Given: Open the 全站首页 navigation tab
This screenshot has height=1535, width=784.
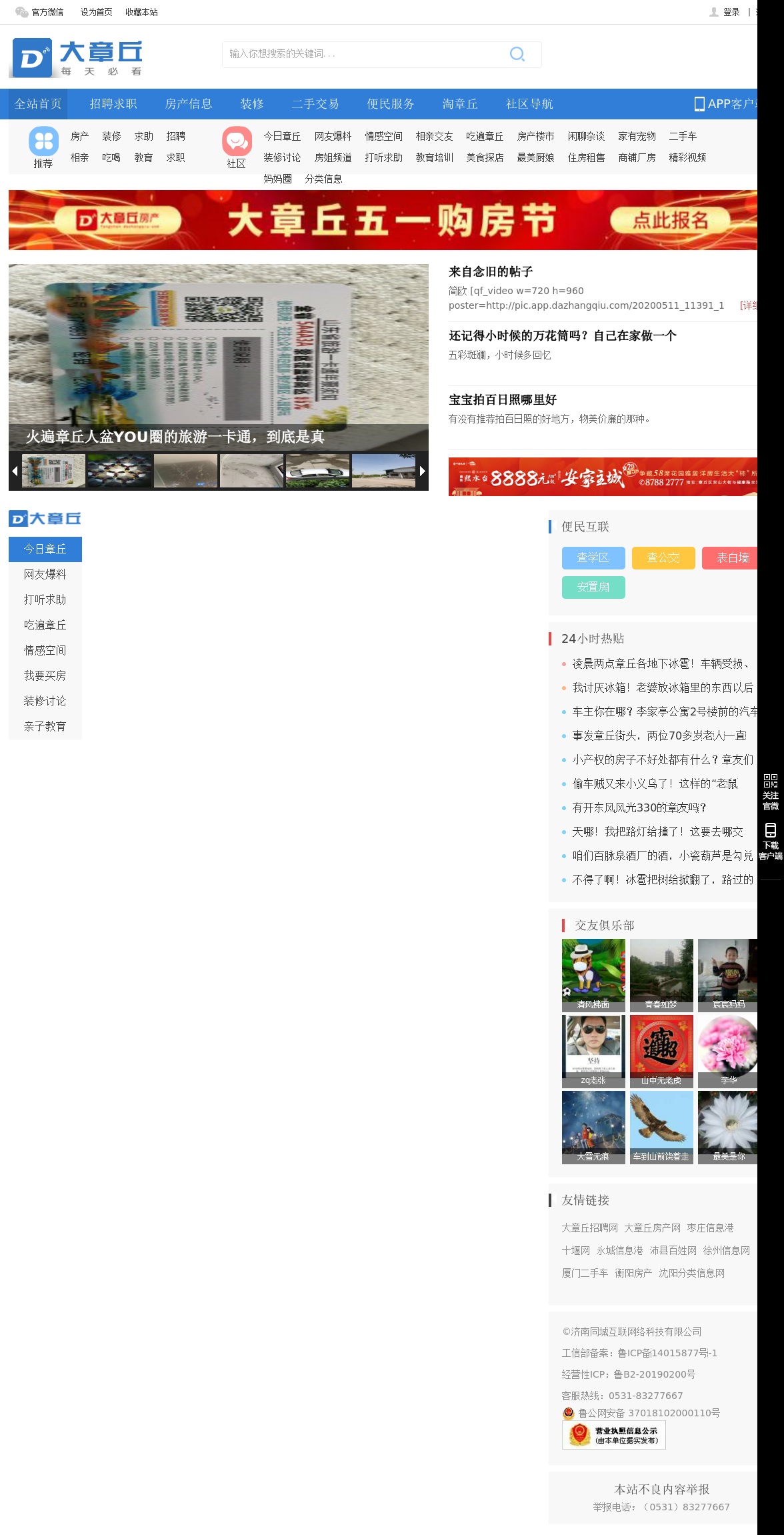Looking at the screenshot, I should tap(38, 104).
